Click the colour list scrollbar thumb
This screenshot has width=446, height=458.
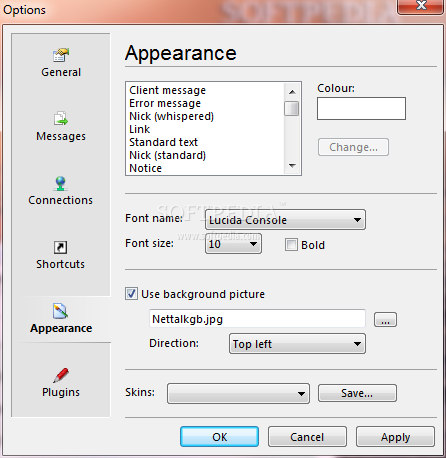(x=292, y=109)
